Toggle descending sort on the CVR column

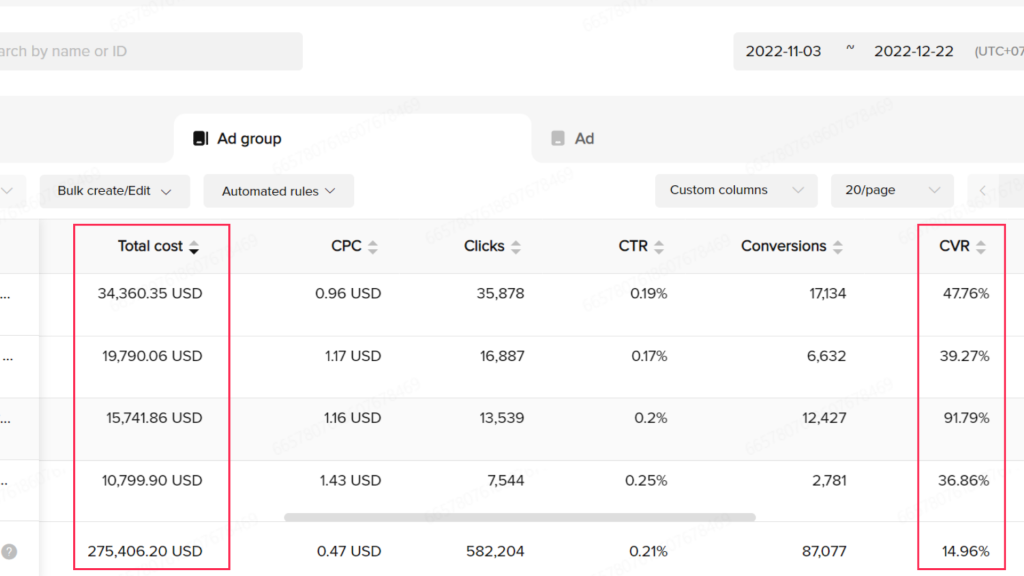pos(982,250)
